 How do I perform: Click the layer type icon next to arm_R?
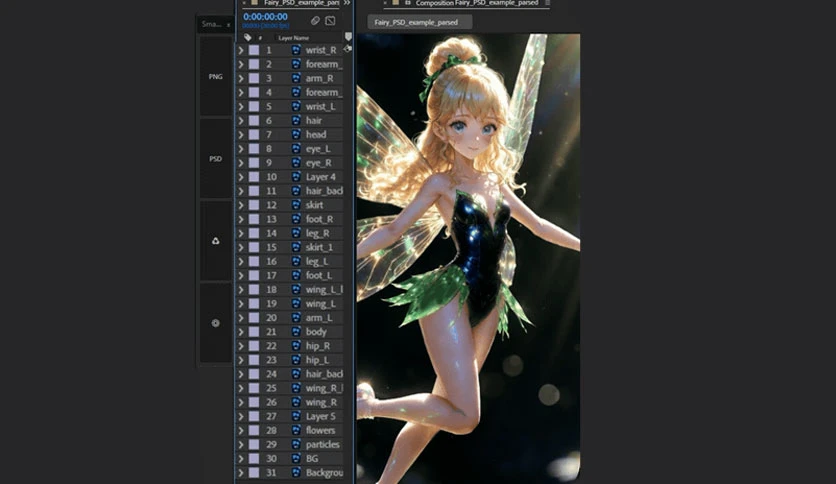coord(296,78)
